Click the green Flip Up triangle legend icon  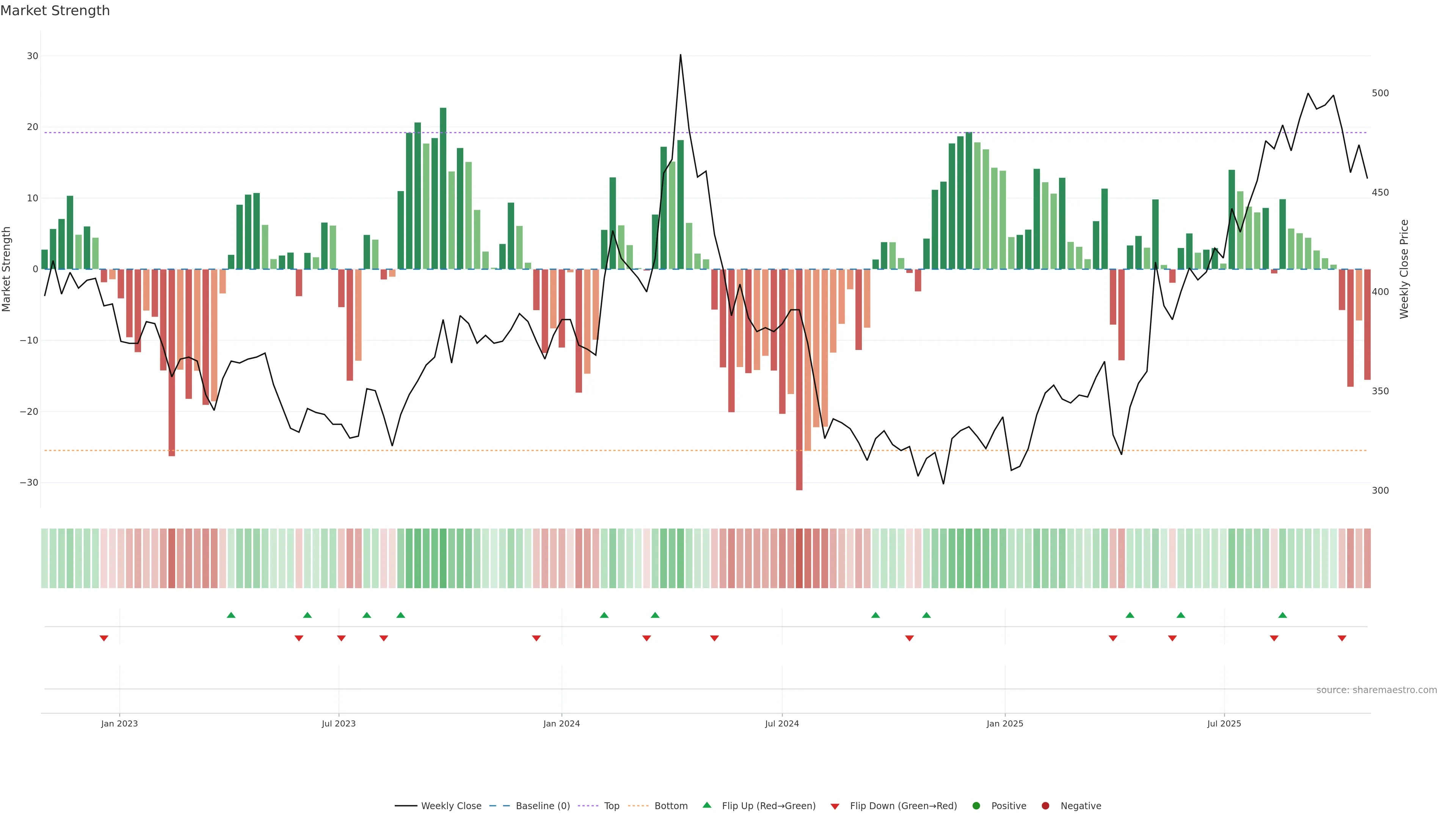(x=706, y=805)
